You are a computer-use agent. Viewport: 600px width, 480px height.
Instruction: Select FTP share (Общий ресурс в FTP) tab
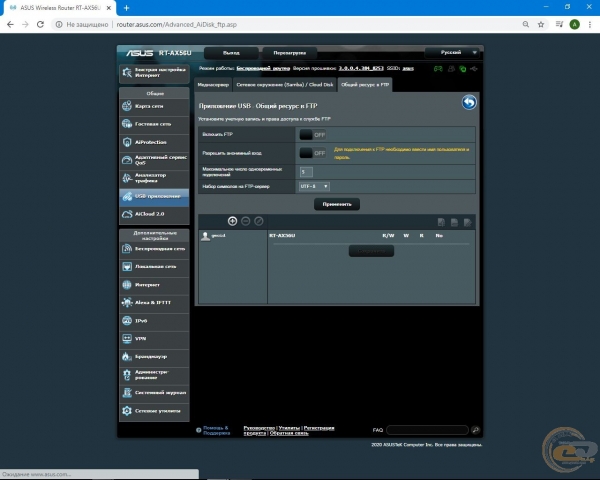[x=365, y=85]
